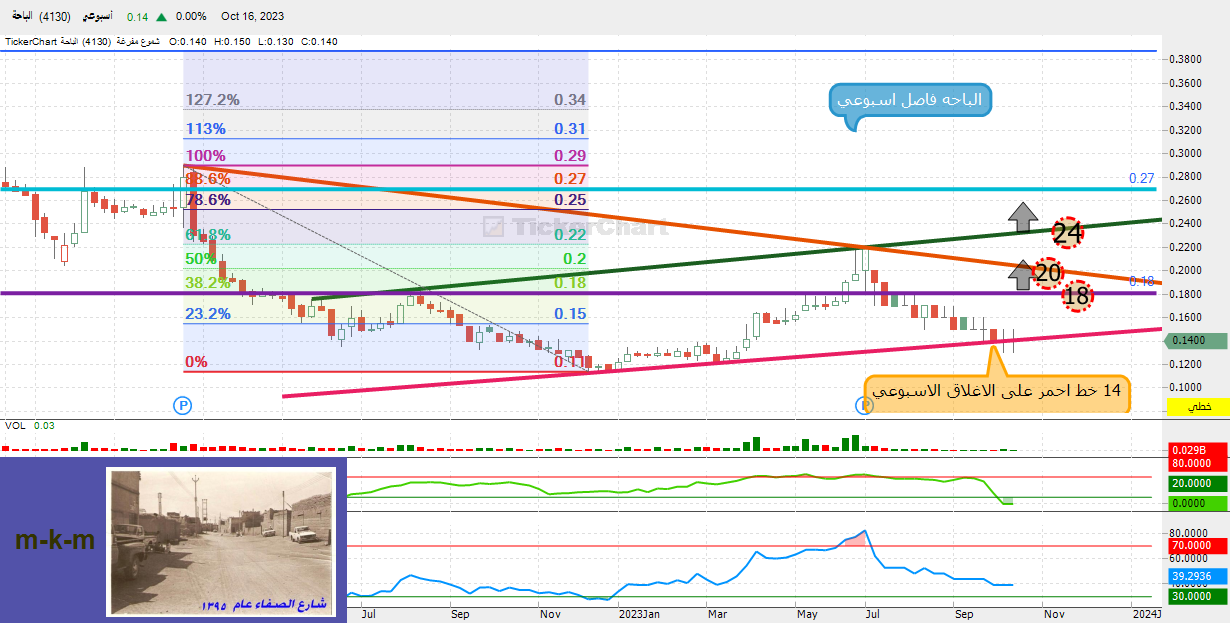
Task: Click the green 0.1400 current price tag
Action: (1198, 341)
